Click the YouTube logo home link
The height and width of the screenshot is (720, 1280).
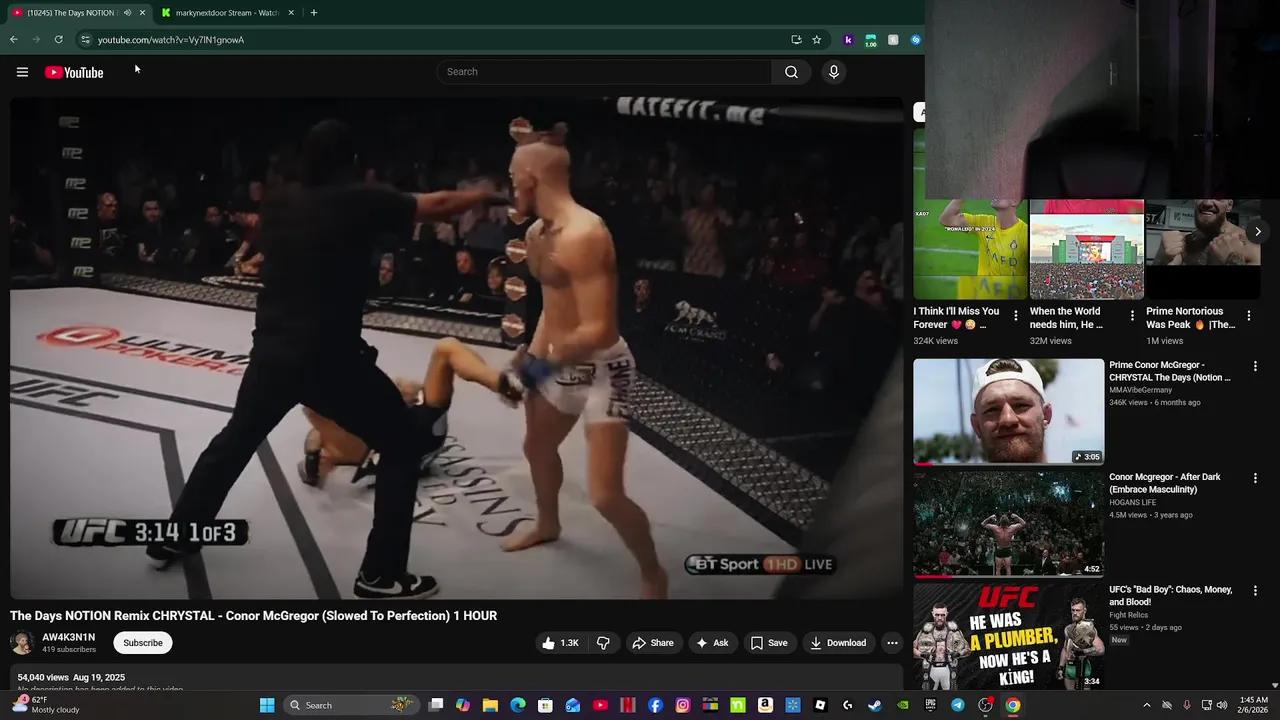pyautogui.click(x=74, y=72)
